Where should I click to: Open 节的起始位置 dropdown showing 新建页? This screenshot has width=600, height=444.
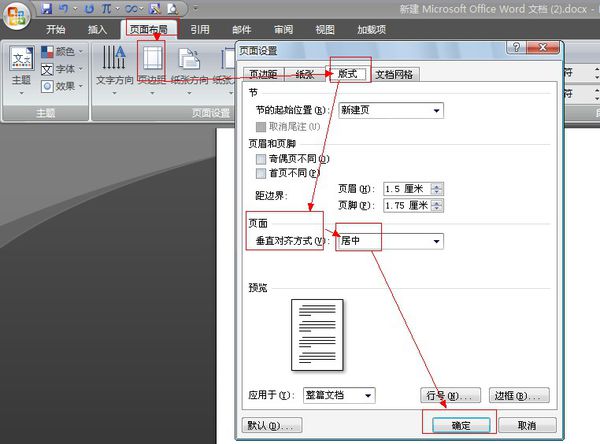(x=391, y=110)
